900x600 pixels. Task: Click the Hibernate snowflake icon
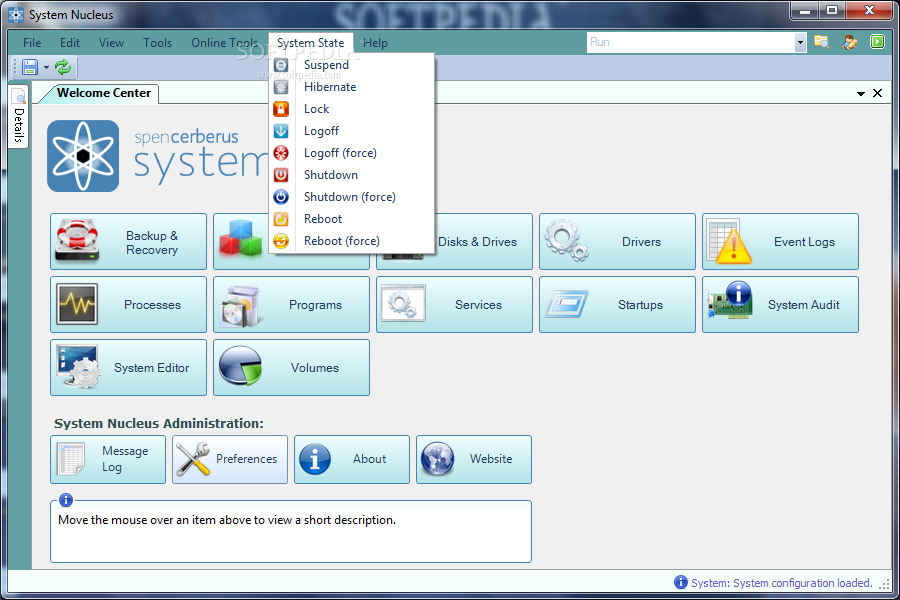[281, 87]
